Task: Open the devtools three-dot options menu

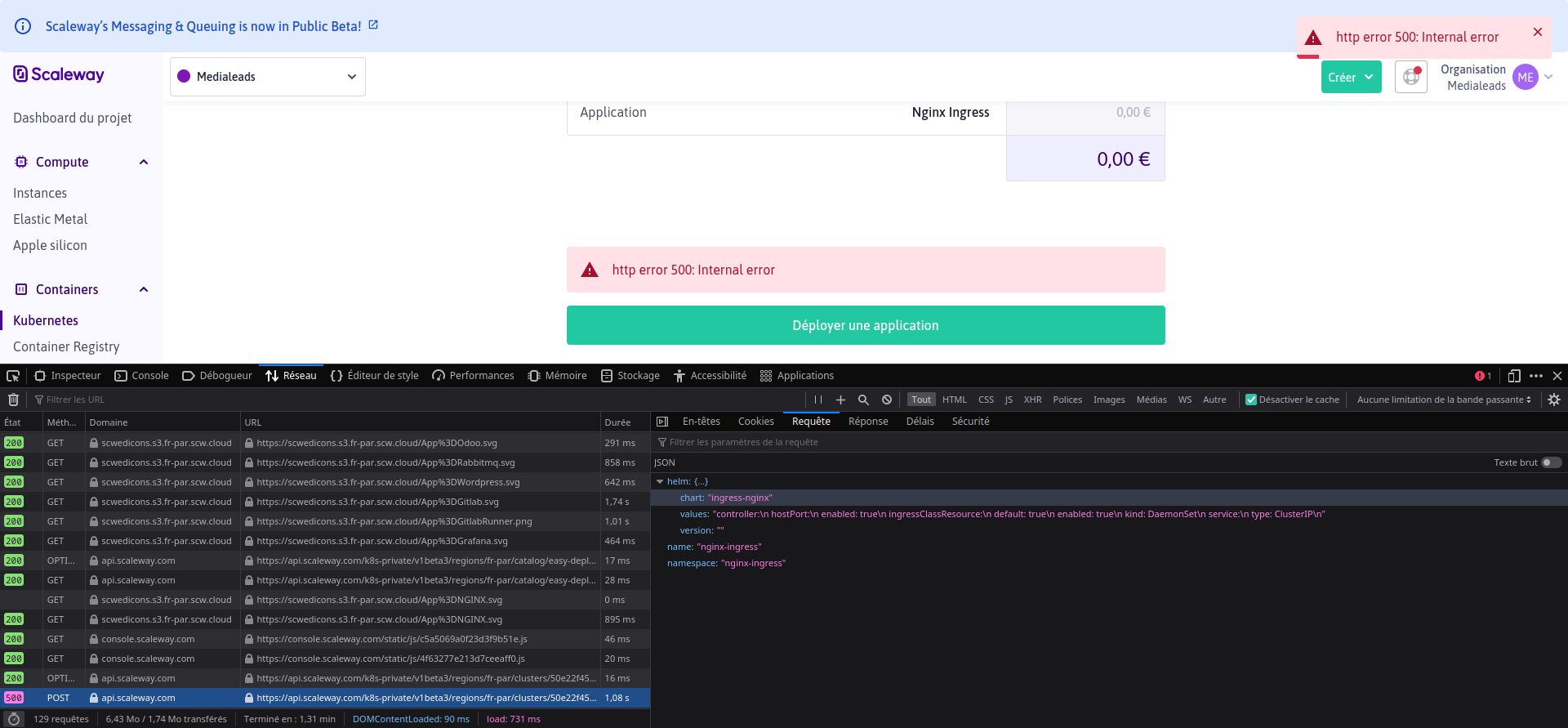Action: 1536,376
